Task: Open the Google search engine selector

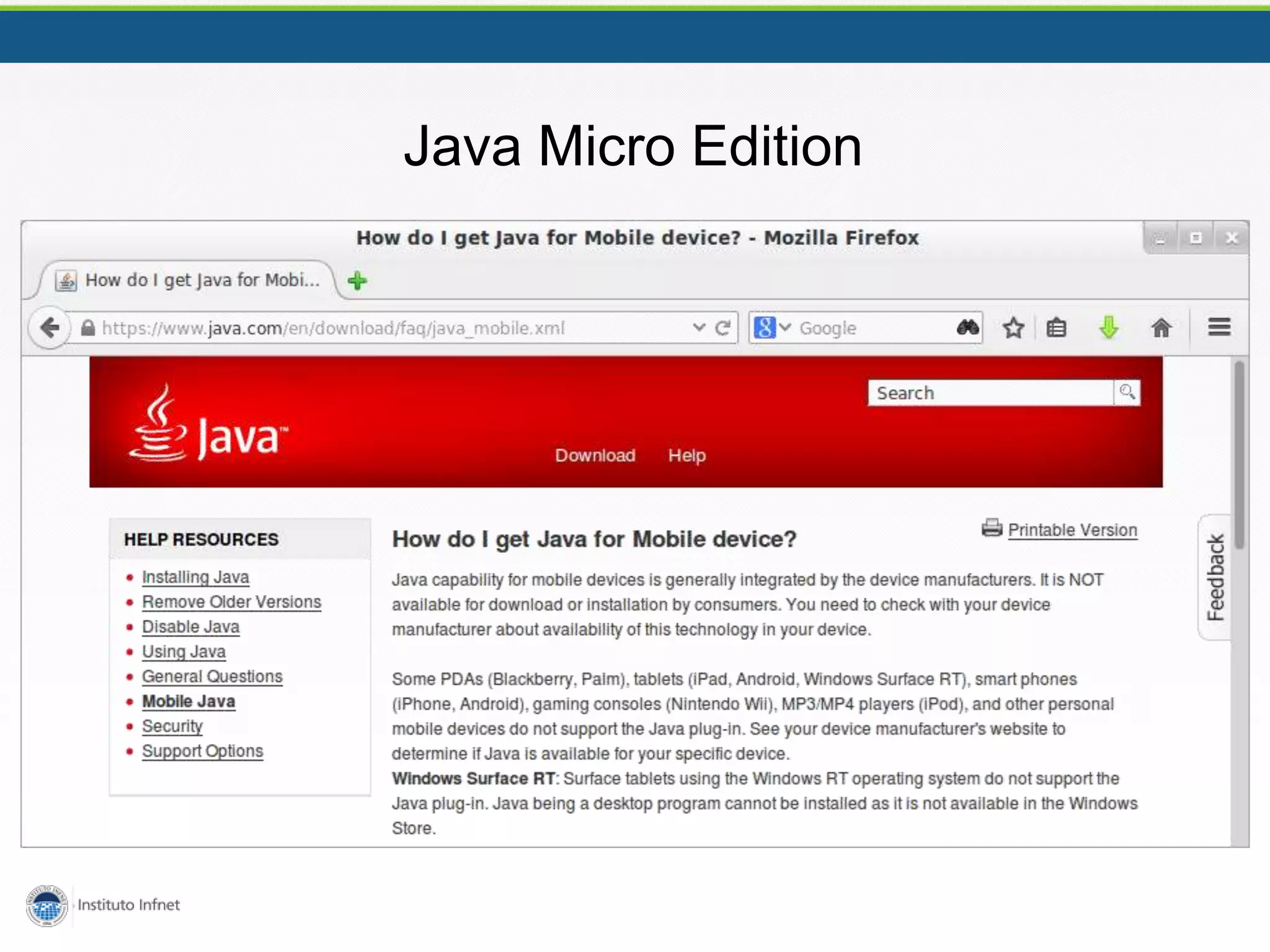Action: click(x=772, y=327)
